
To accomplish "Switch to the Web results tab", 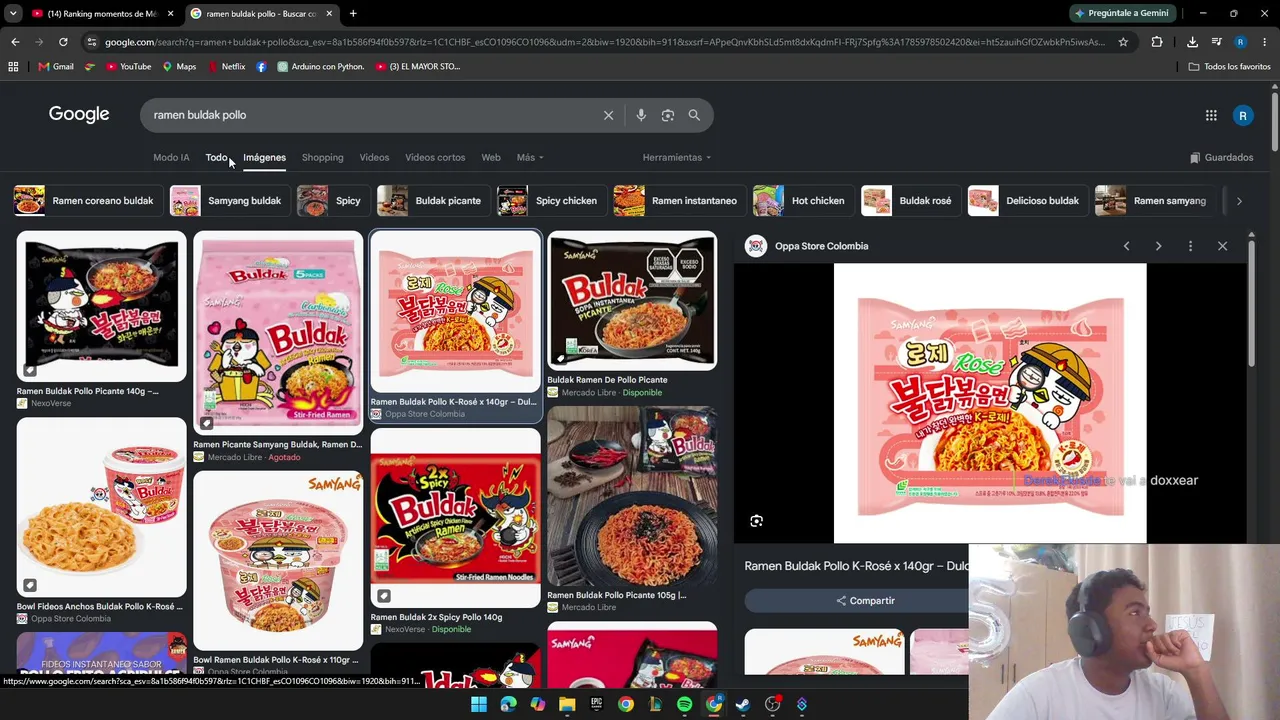I will coord(491,157).
